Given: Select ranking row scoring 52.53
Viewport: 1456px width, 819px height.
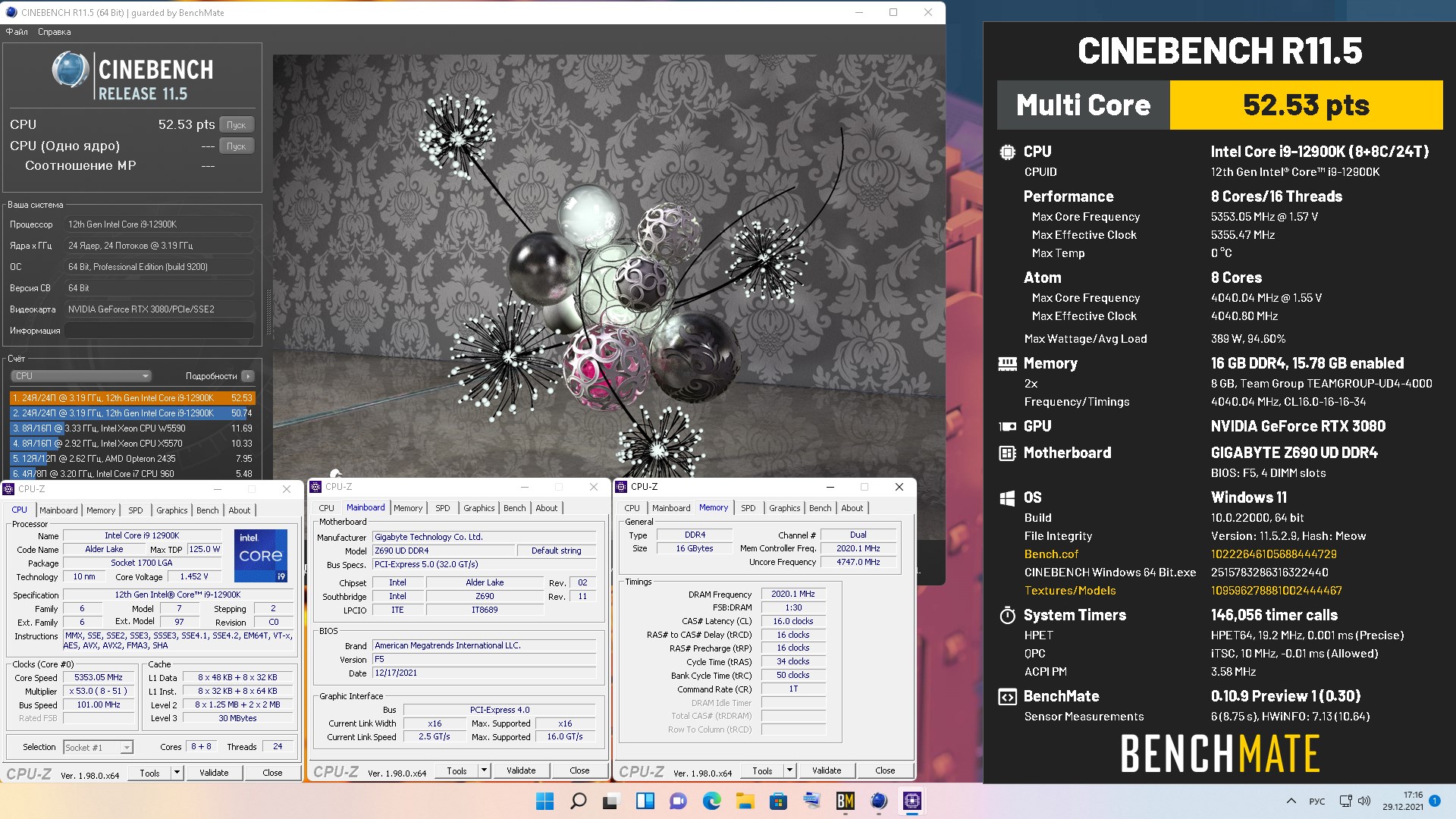Looking at the screenshot, I should click(133, 397).
